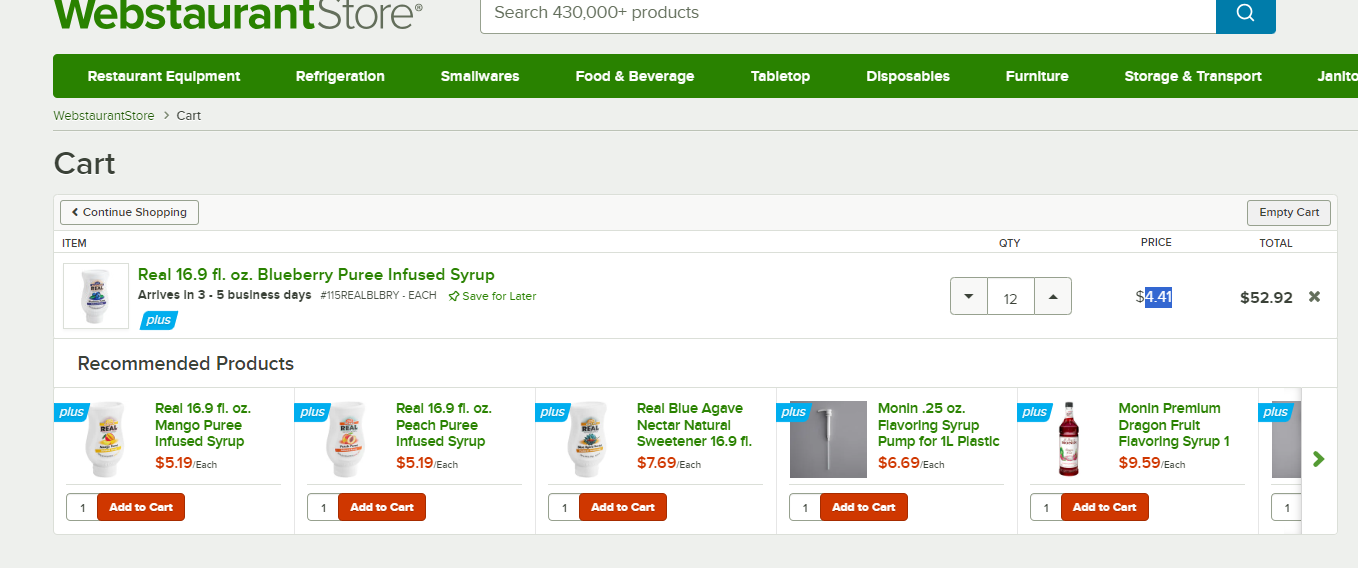Add Monin Dragon Fruit syrup to cart
Screen dimensions: 1358x568
tap(1105, 507)
